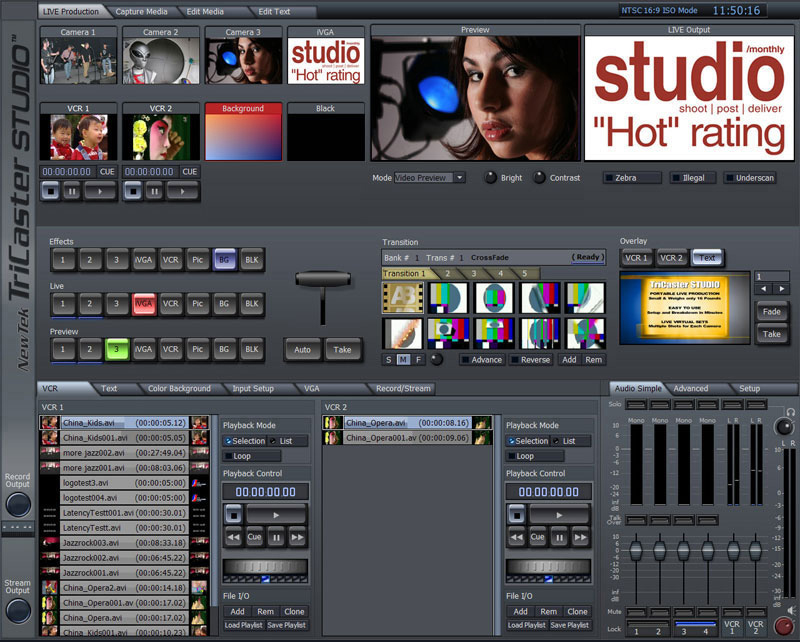The height and width of the screenshot is (642, 800).
Task: Play the VCR 1 clip in Playback Control
Action: click(x=276, y=515)
